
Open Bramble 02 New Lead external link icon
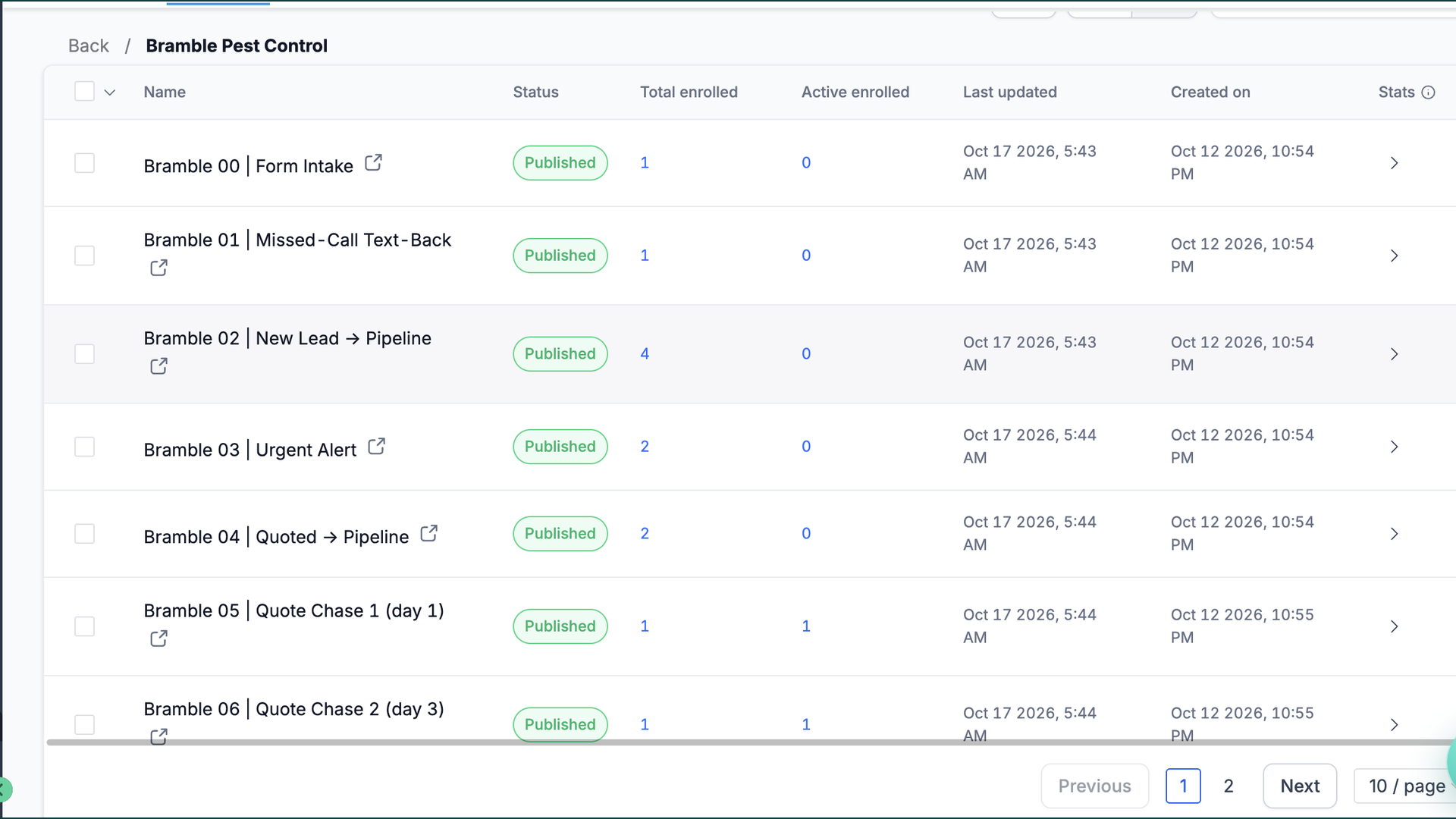point(158,366)
